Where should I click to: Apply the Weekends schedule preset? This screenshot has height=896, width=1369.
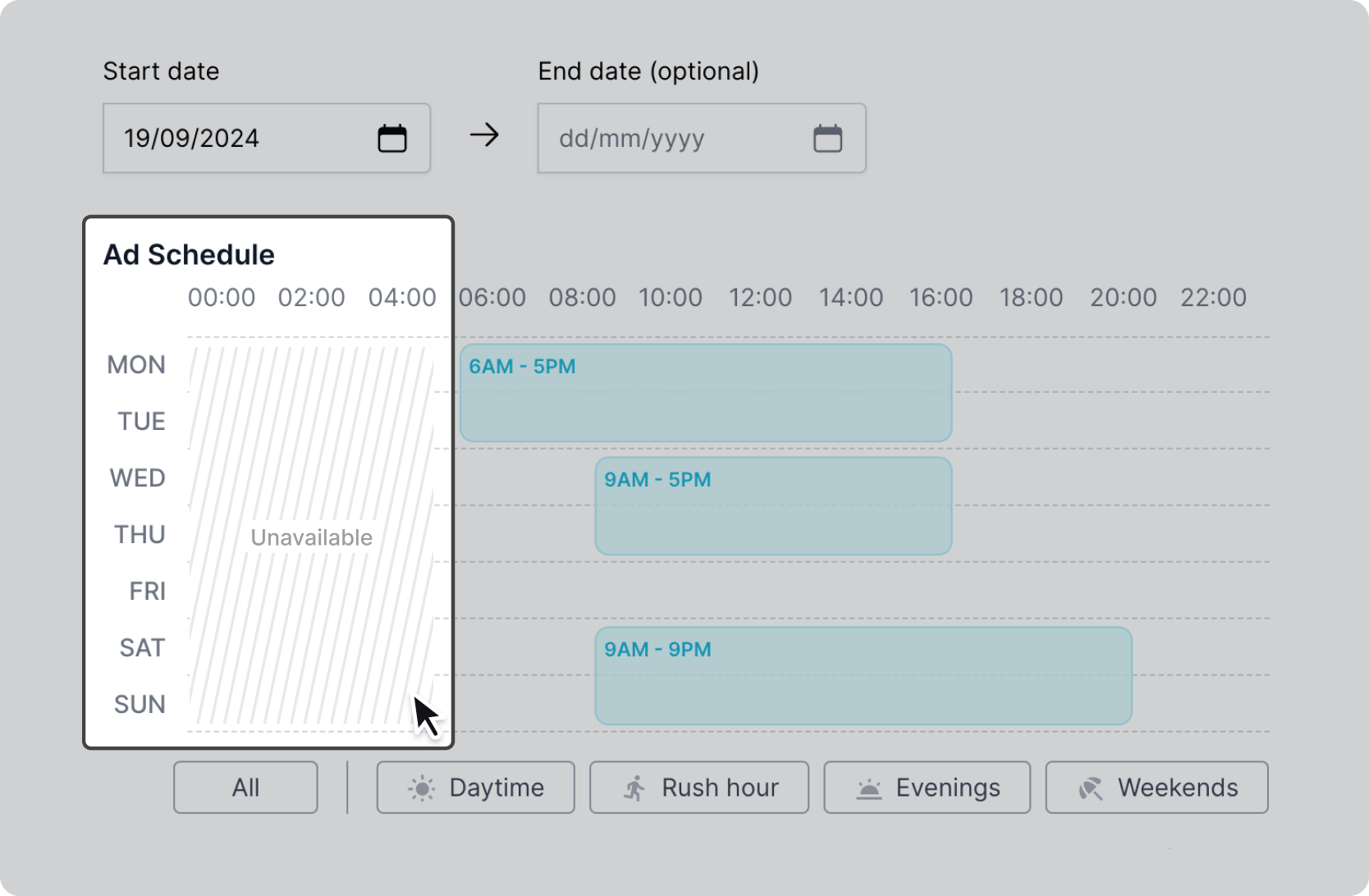(x=1157, y=788)
